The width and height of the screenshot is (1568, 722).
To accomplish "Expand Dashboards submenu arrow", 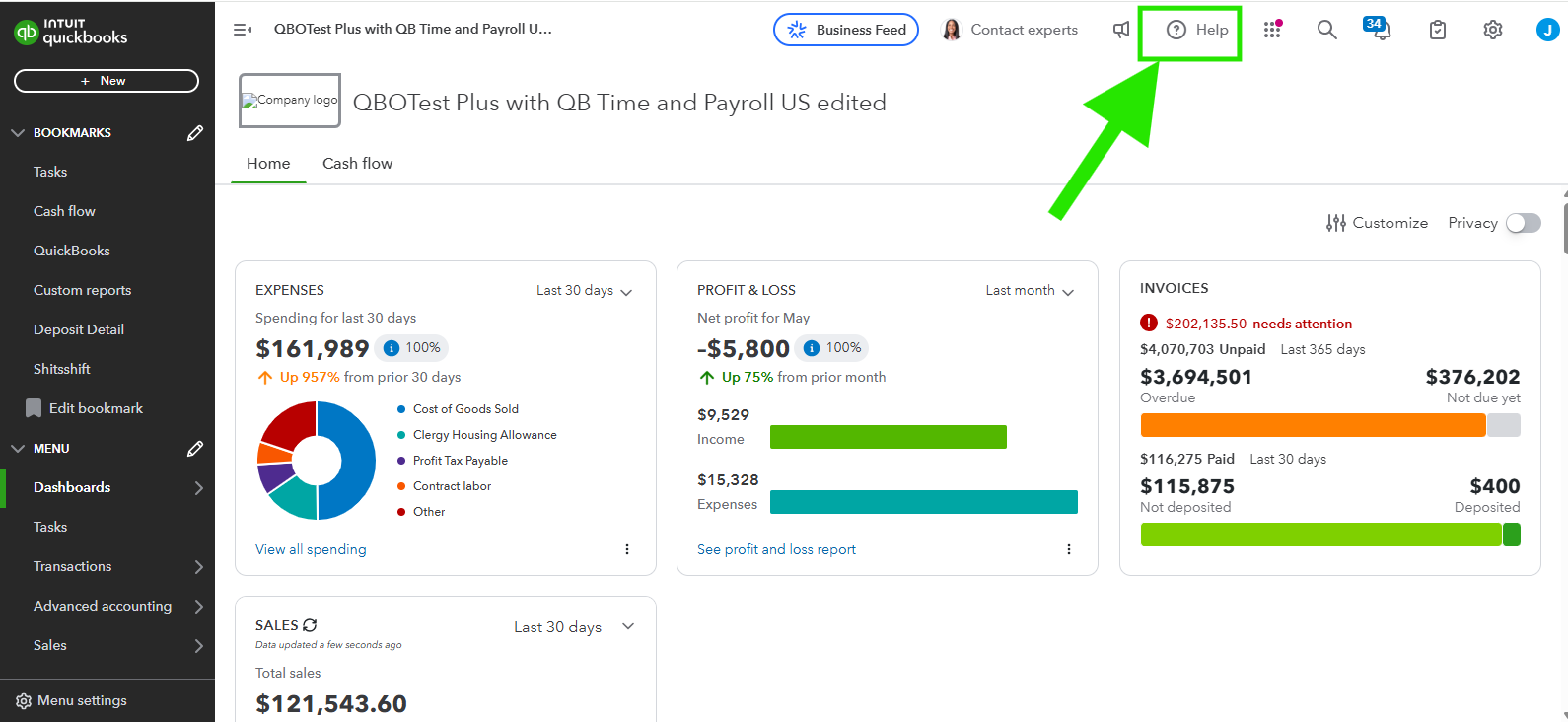I will point(199,488).
